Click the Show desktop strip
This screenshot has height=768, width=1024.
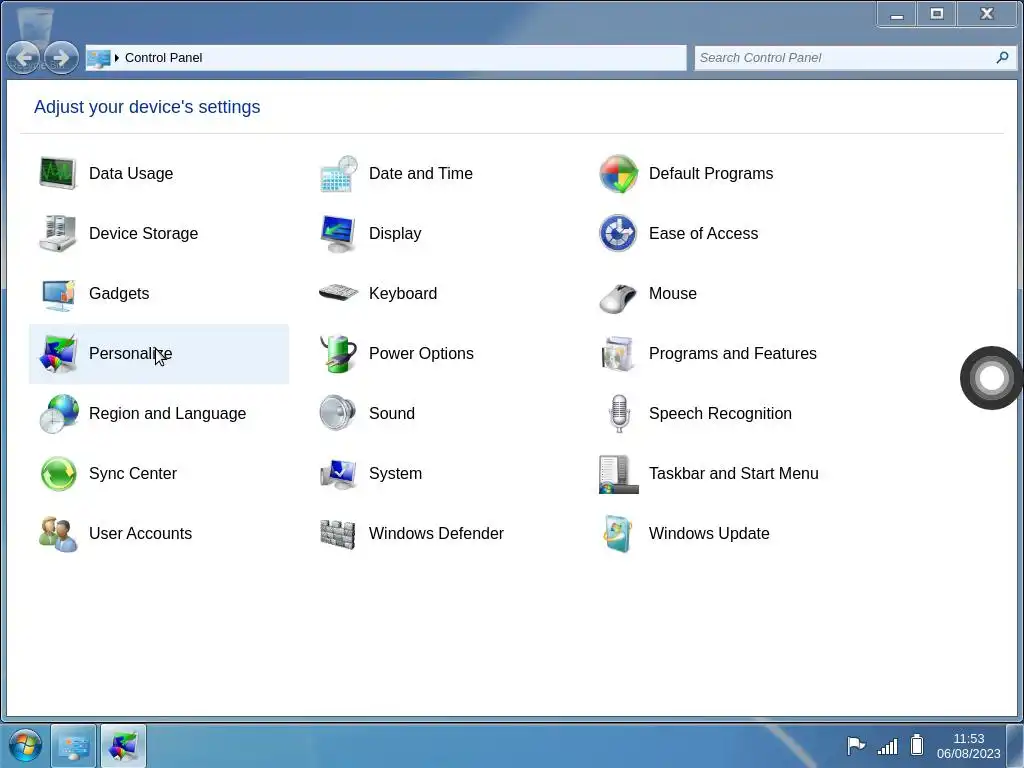1015,746
